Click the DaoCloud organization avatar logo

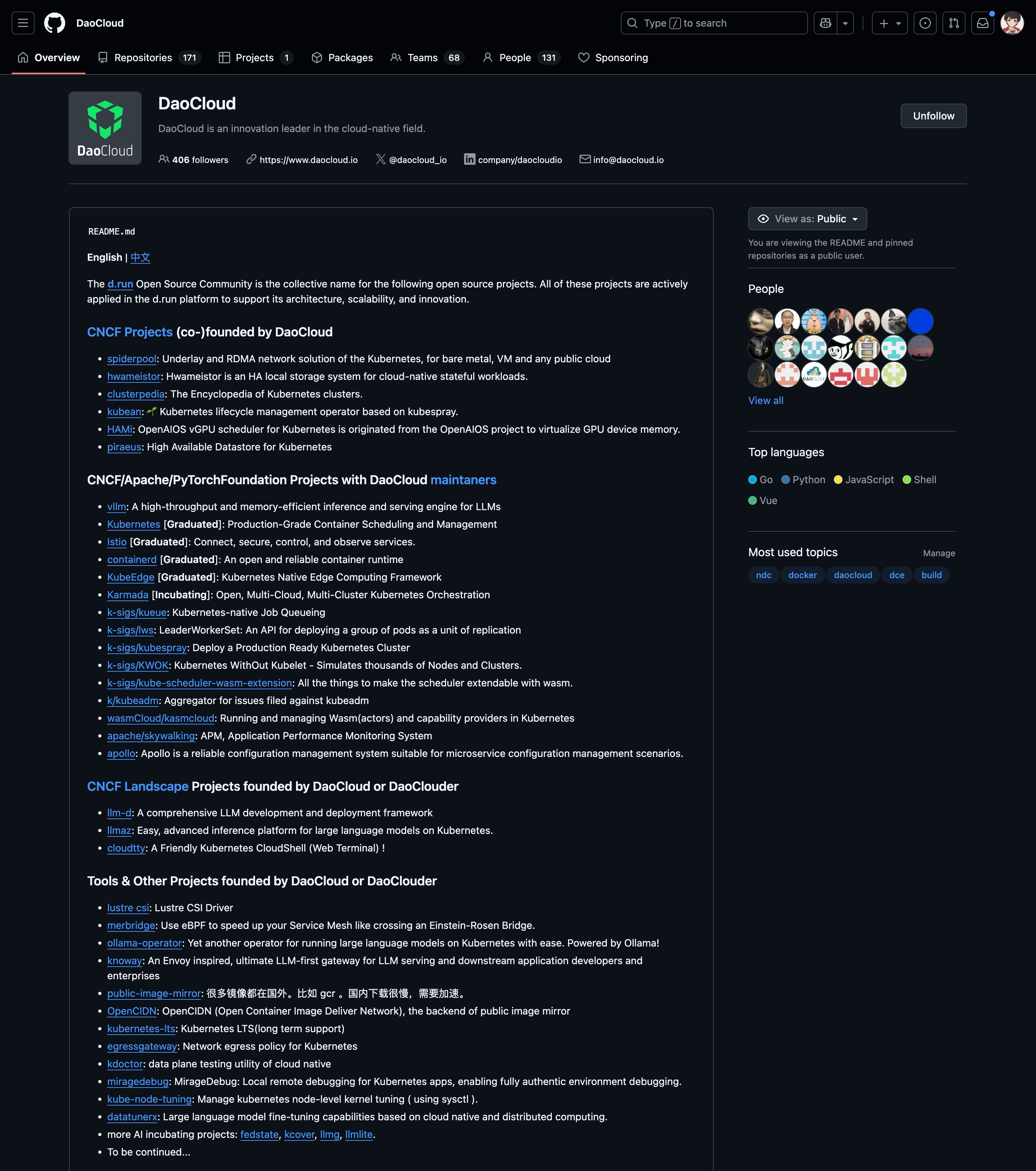tap(105, 128)
